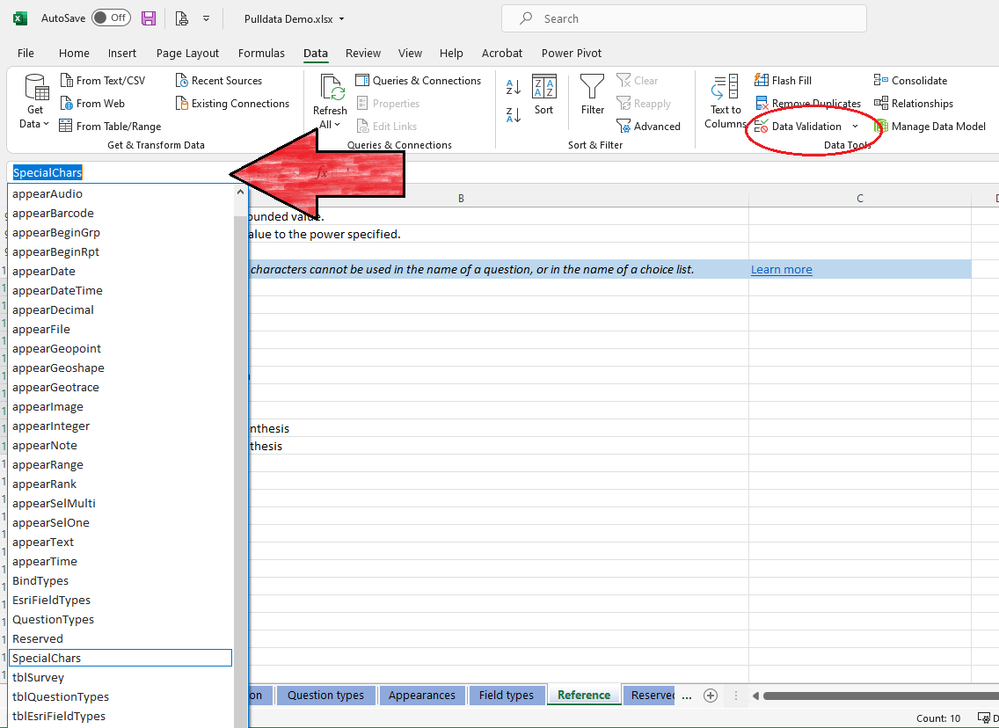The image size is (999, 728).
Task: Click Remove Duplicates
Action: coord(808,103)
